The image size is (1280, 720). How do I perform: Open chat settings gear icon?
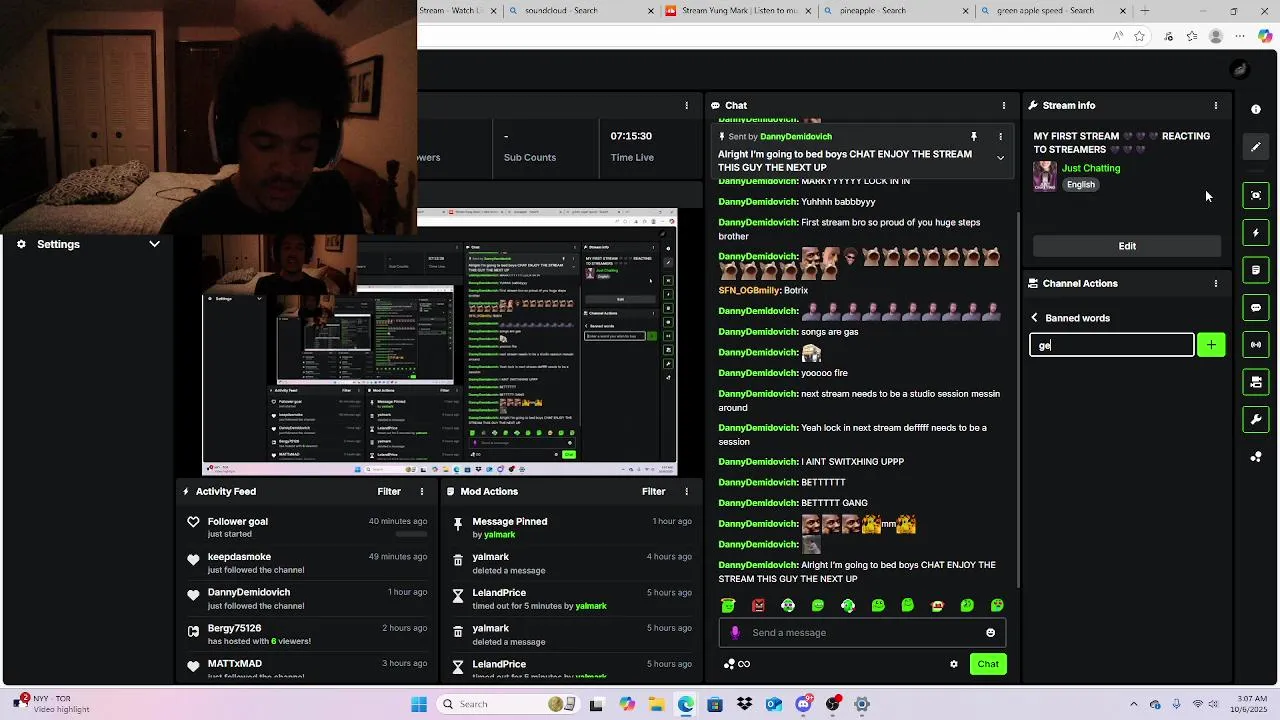point(954,664)
